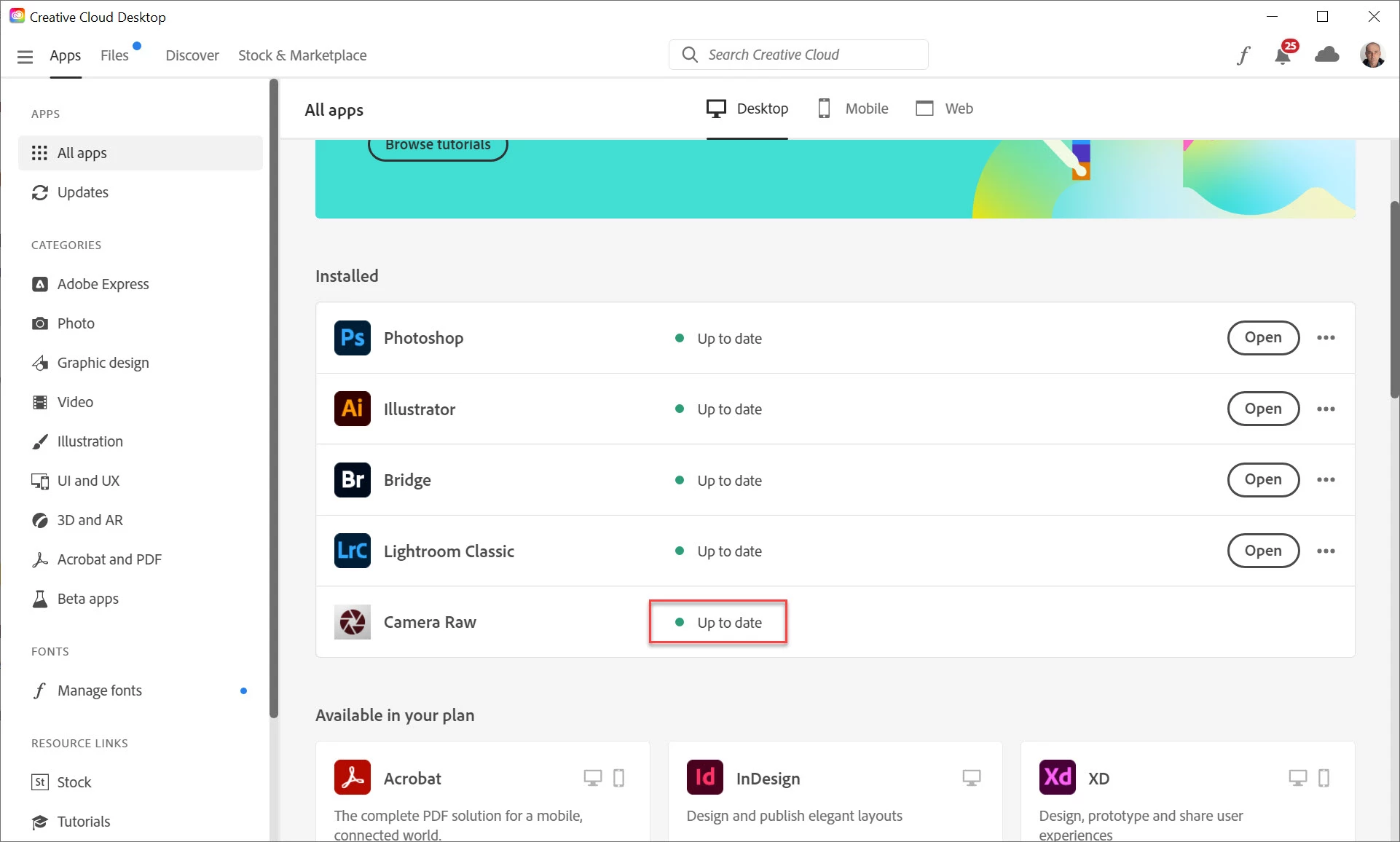Open the hamburger menu icon

25,56
